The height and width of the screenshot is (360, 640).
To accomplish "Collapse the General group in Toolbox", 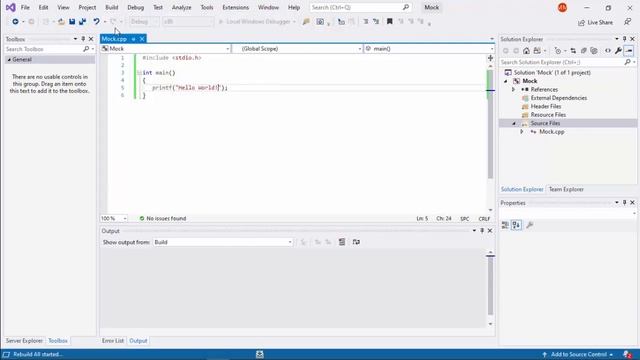I will [9, 60].
